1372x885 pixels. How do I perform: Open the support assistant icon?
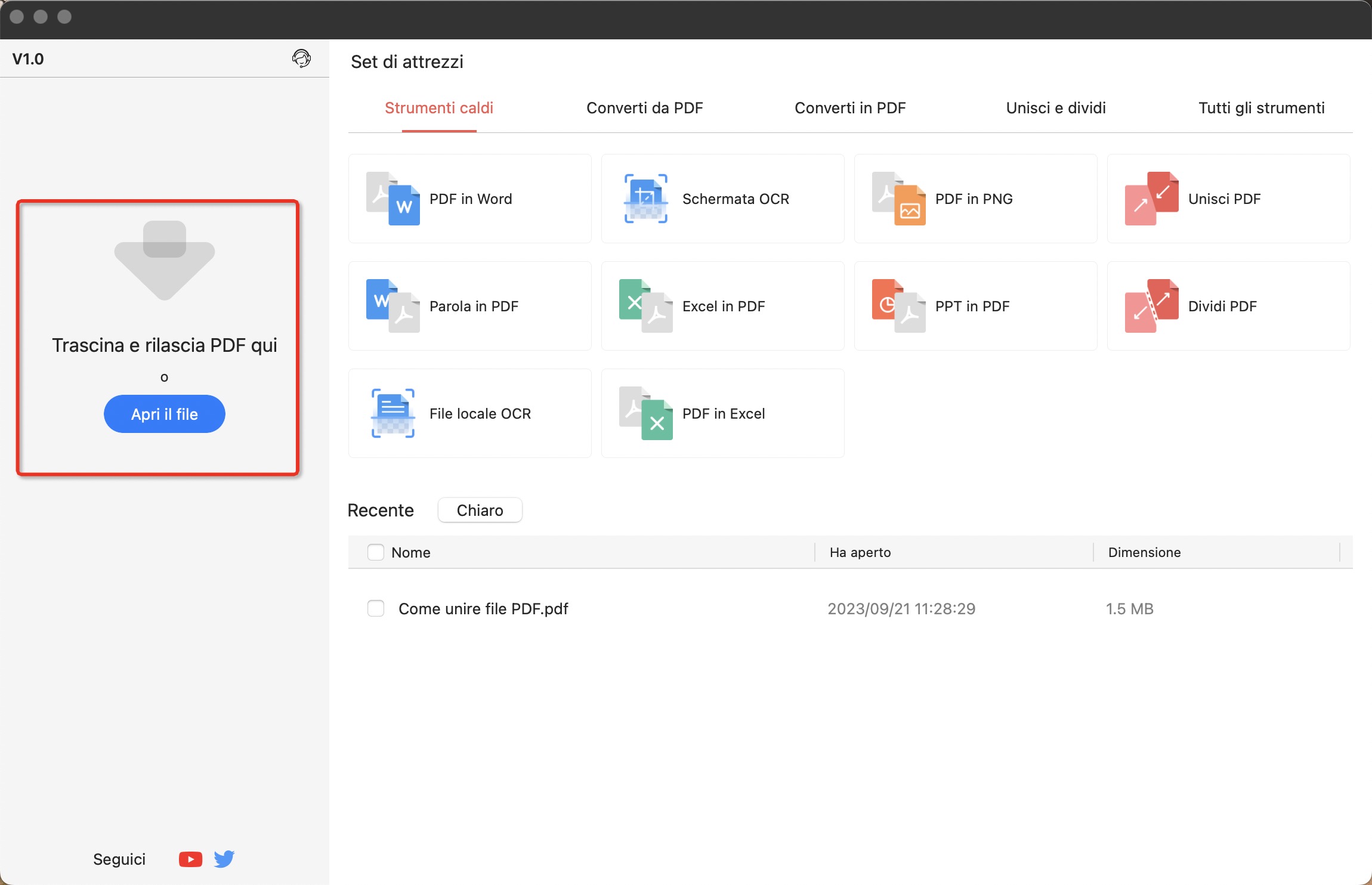point(301,58)
